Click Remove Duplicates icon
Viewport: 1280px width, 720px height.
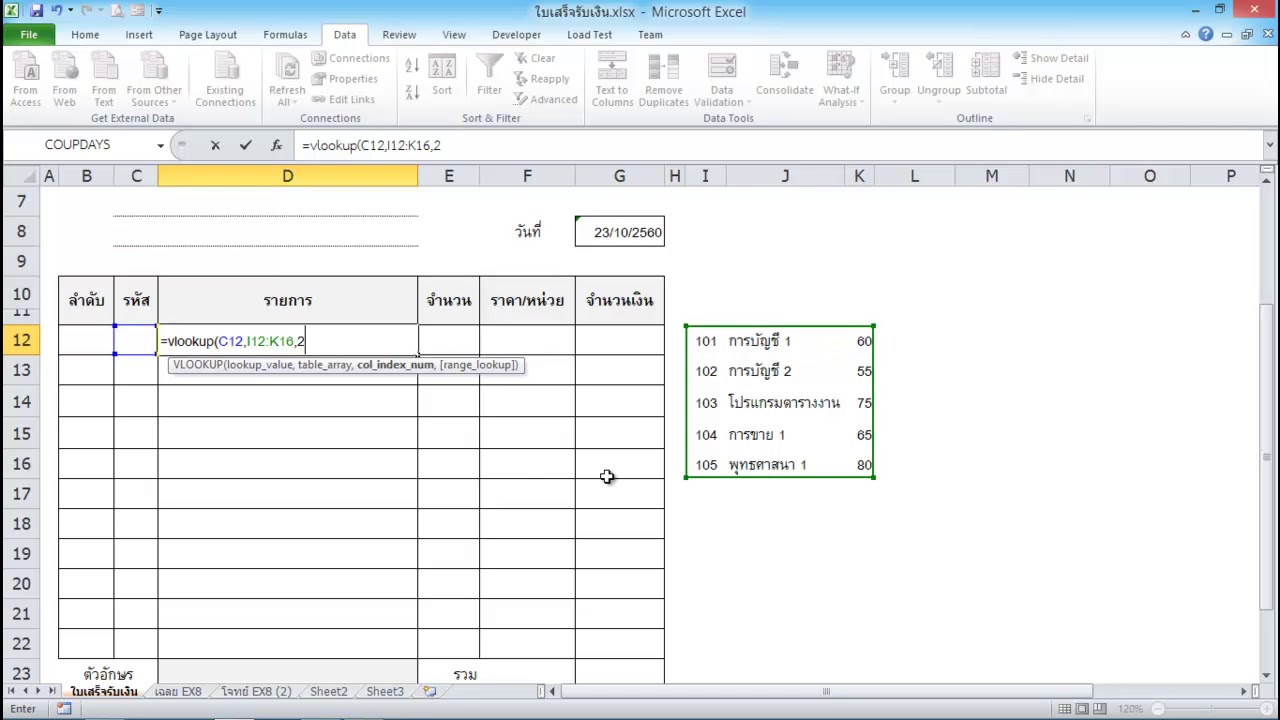coord(664,79)
